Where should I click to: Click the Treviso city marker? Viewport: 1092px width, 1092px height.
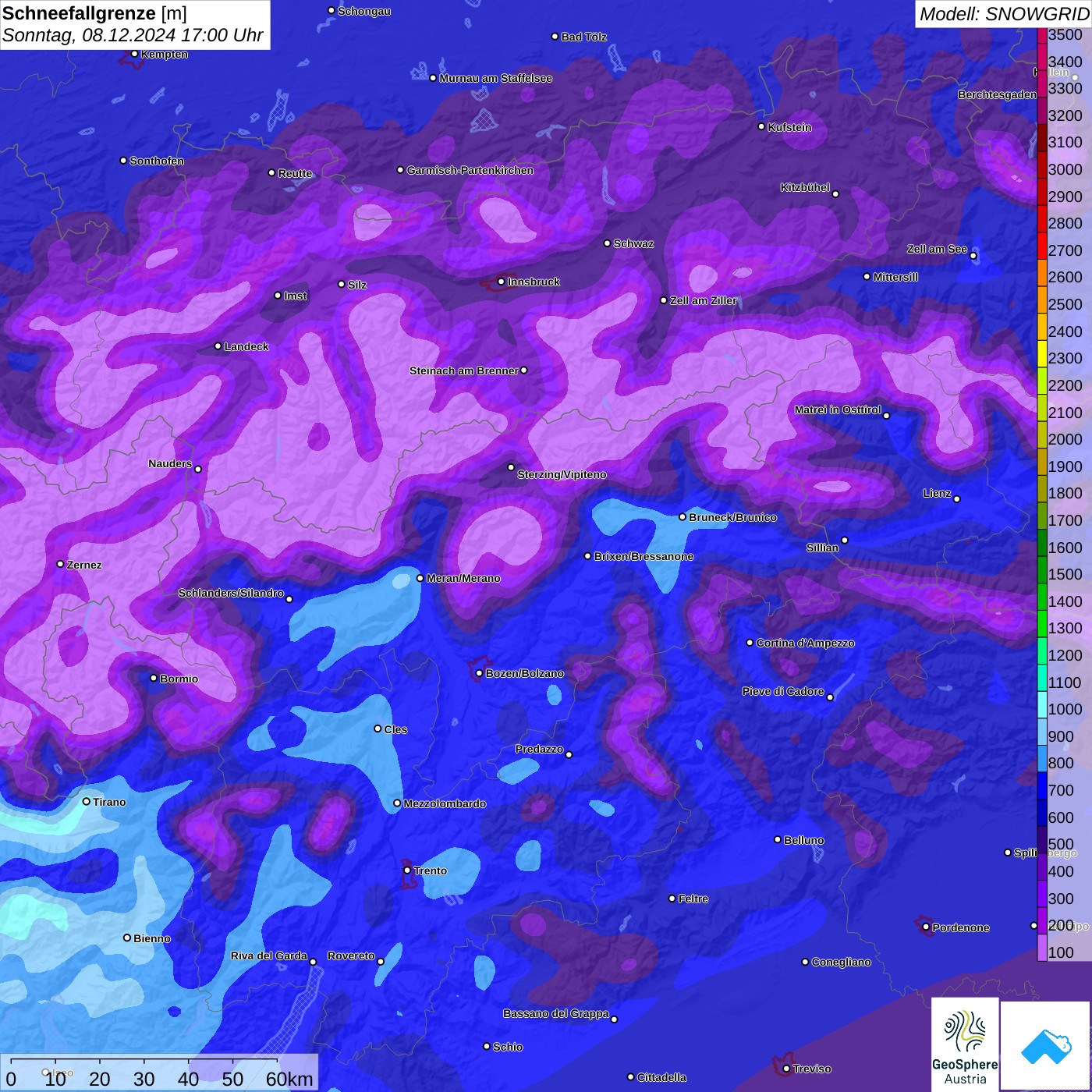coord(786,1069)
